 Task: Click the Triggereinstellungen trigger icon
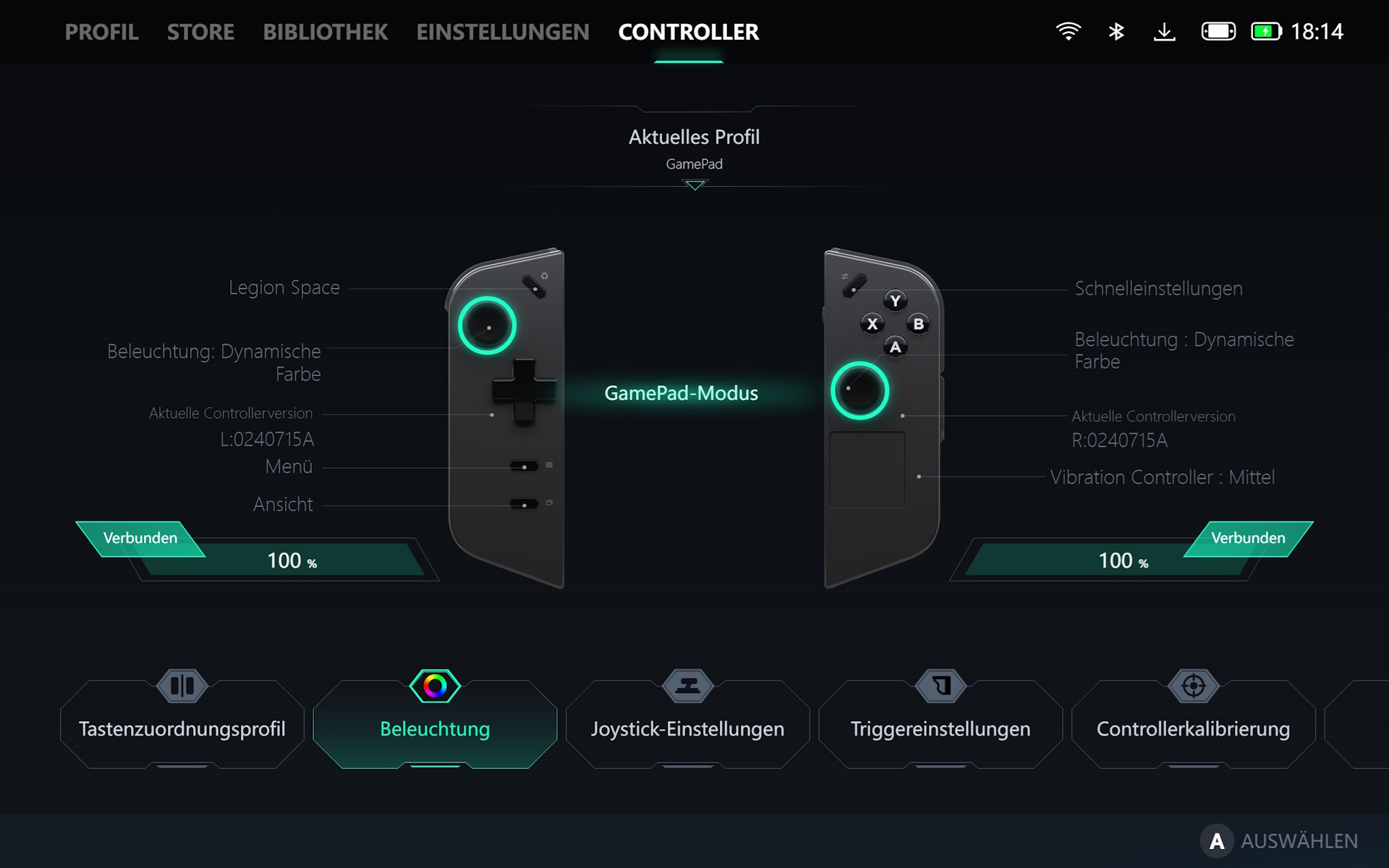pyautogui.click(x=940, y=686)
